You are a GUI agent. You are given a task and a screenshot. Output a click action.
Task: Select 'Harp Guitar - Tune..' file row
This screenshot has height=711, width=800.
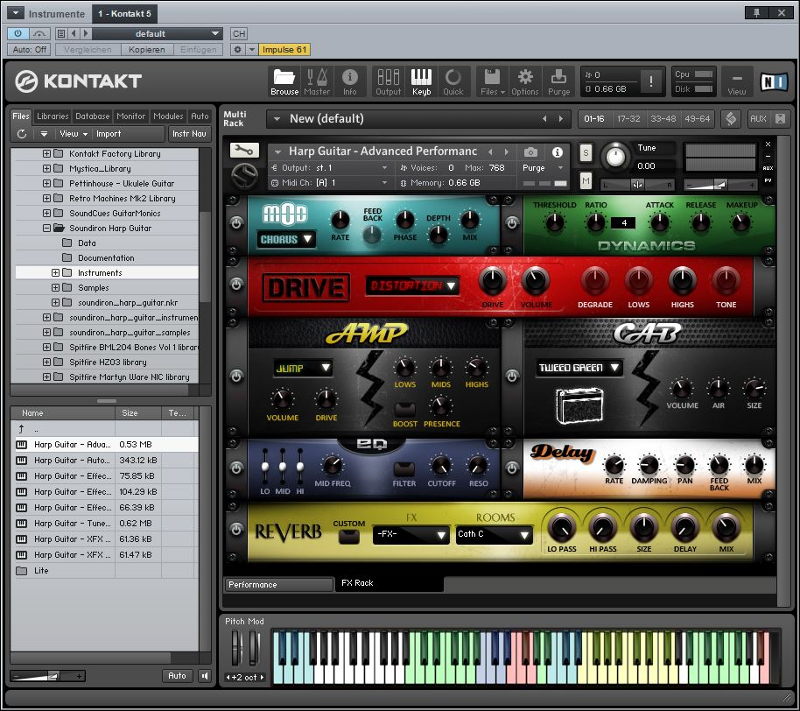[107, 523]
